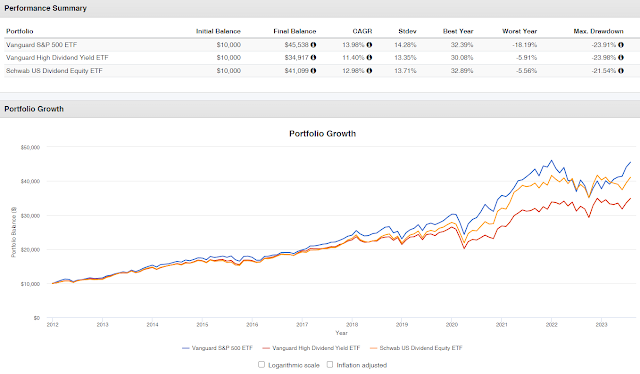Click the 2020 label on the year axis
Viewport: 640px width, 374px height.
tap(451, 325)
